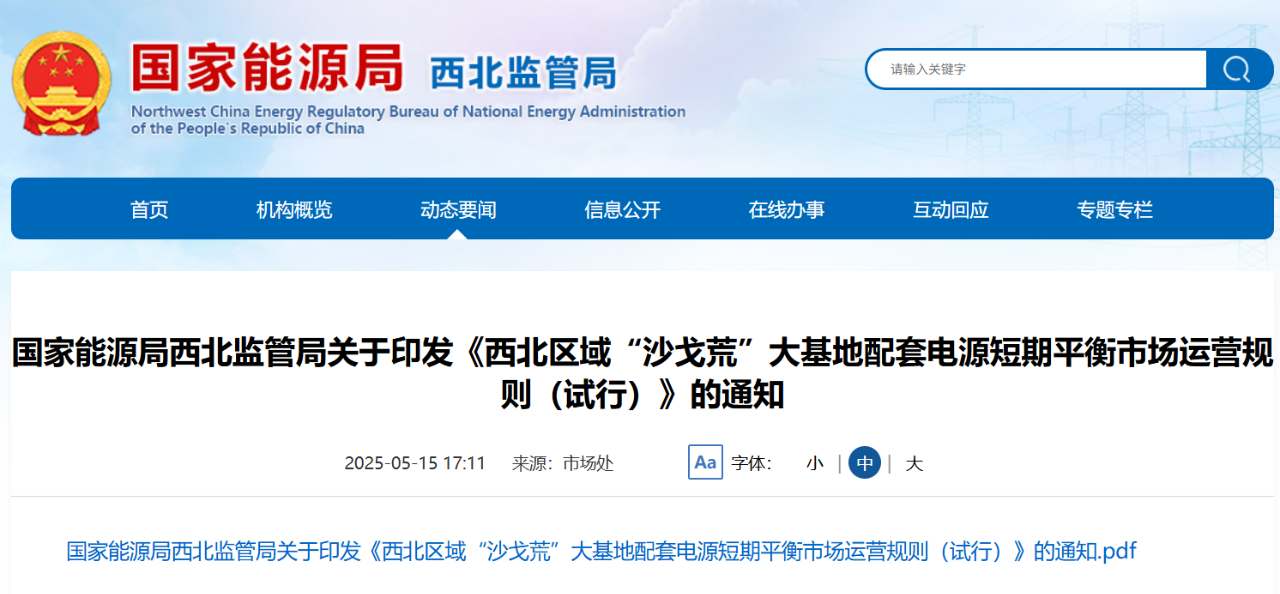The width and height of the screenshot is (1280, 594).
Task: Open the 沙戈荒 notice PDF attachment link
Action: click(x=601, y=551)
